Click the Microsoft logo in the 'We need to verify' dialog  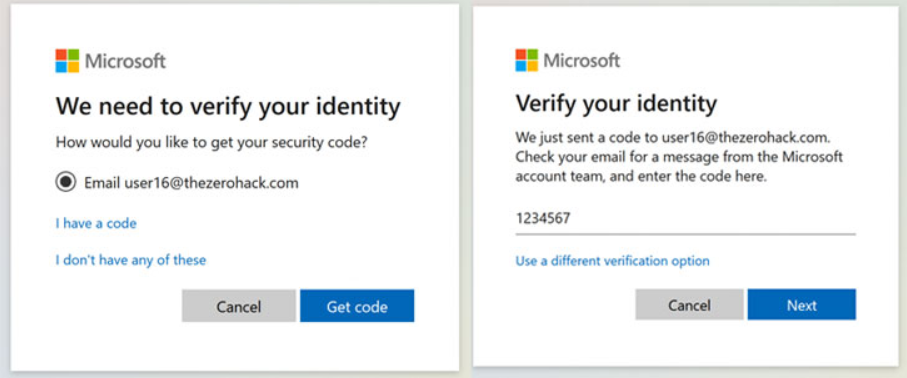[x=67, y=61]
